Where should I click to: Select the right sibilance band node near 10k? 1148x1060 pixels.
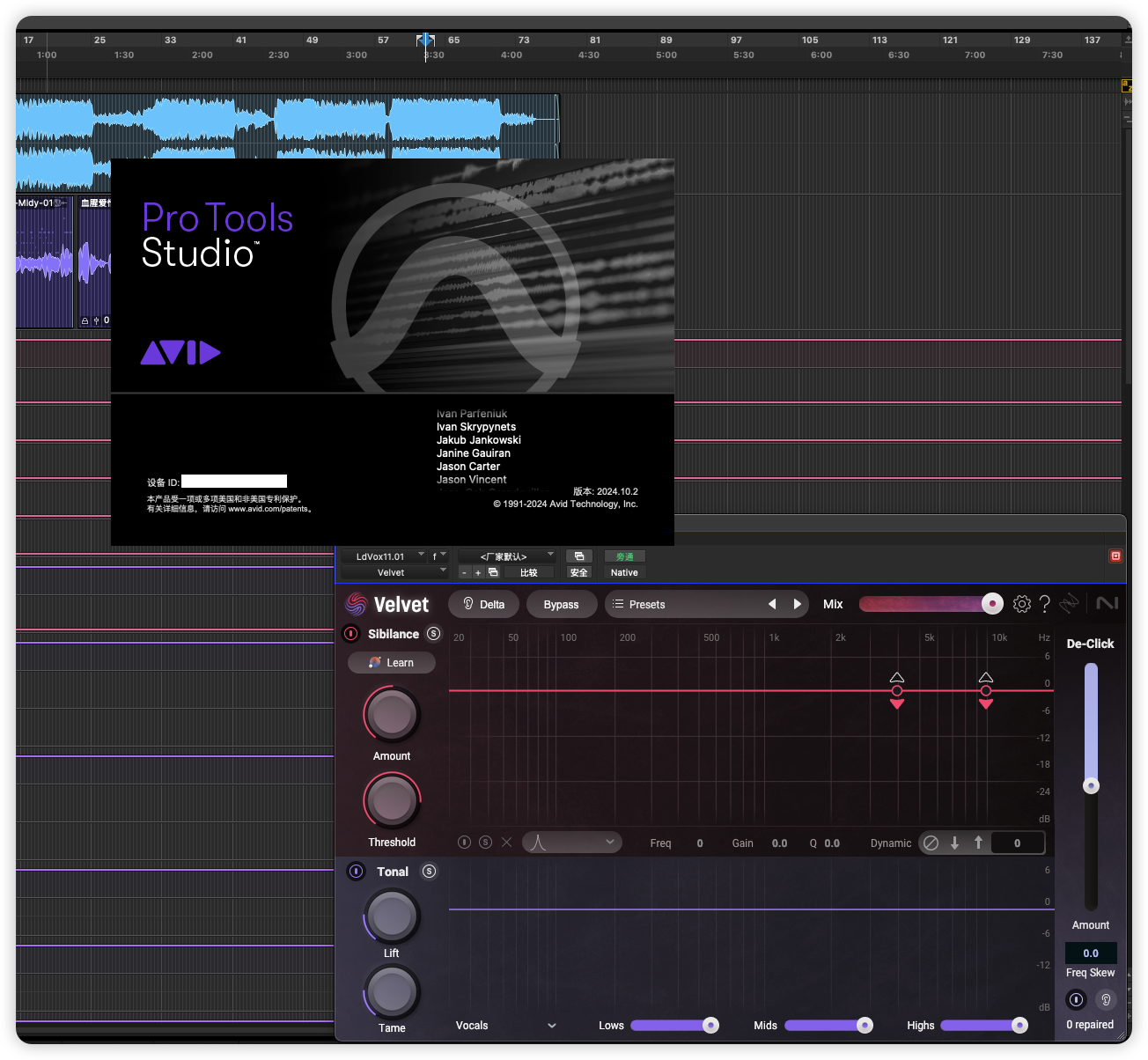986,690
